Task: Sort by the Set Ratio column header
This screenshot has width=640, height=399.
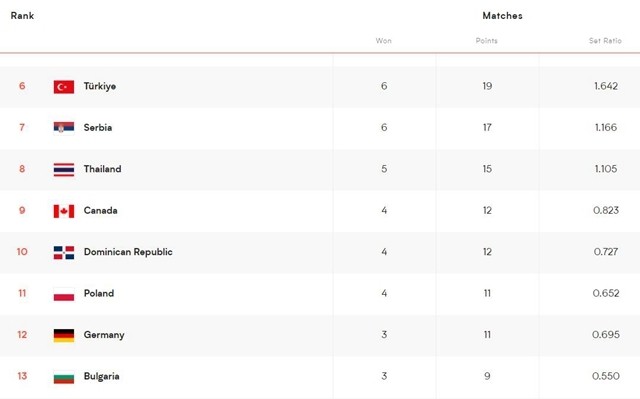Action: point(605,40)
